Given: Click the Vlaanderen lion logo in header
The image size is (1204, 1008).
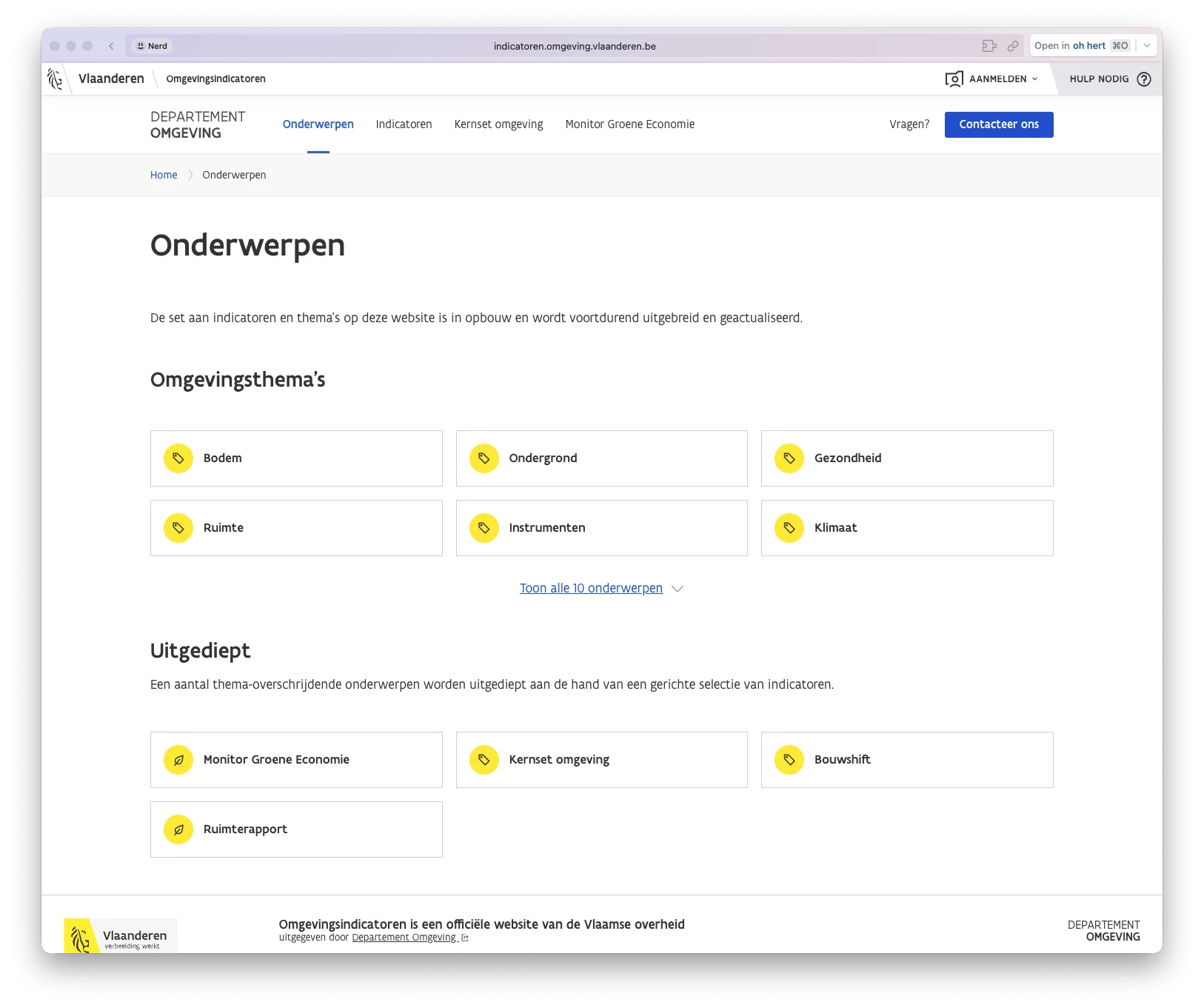Looking at the screenshot, I should click(x=56, y=79).
